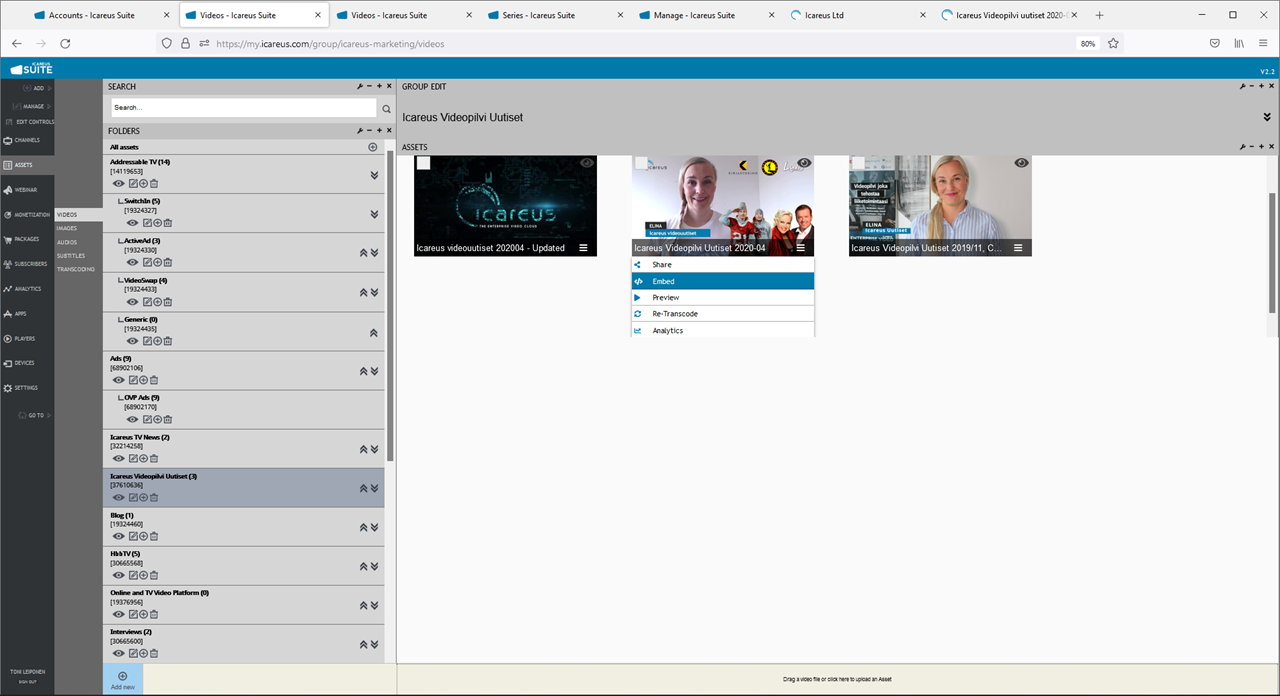Add subfolder under ActiveAd folder
Viewport: 1280px width, 696px height.
click(157, 262)
